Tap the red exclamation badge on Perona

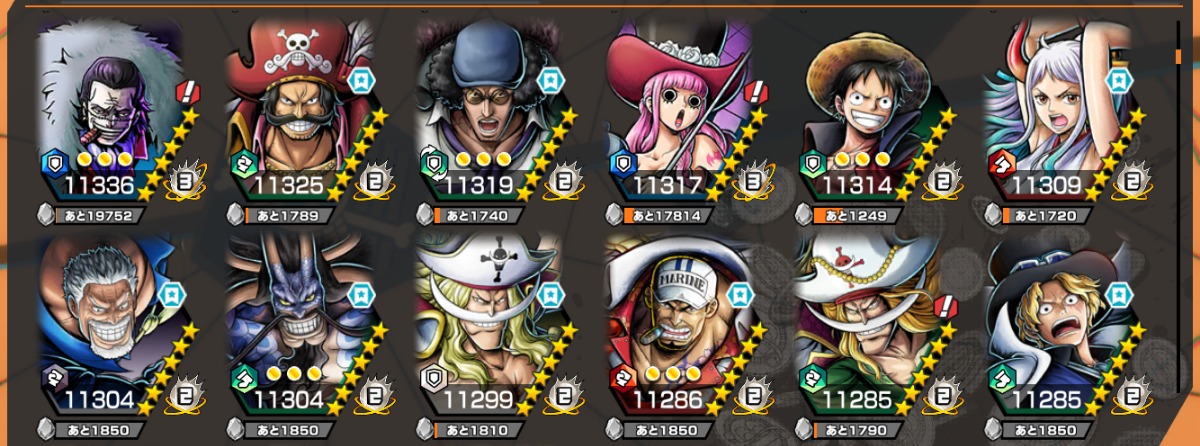pyautogui.click(x=756, y=94)
